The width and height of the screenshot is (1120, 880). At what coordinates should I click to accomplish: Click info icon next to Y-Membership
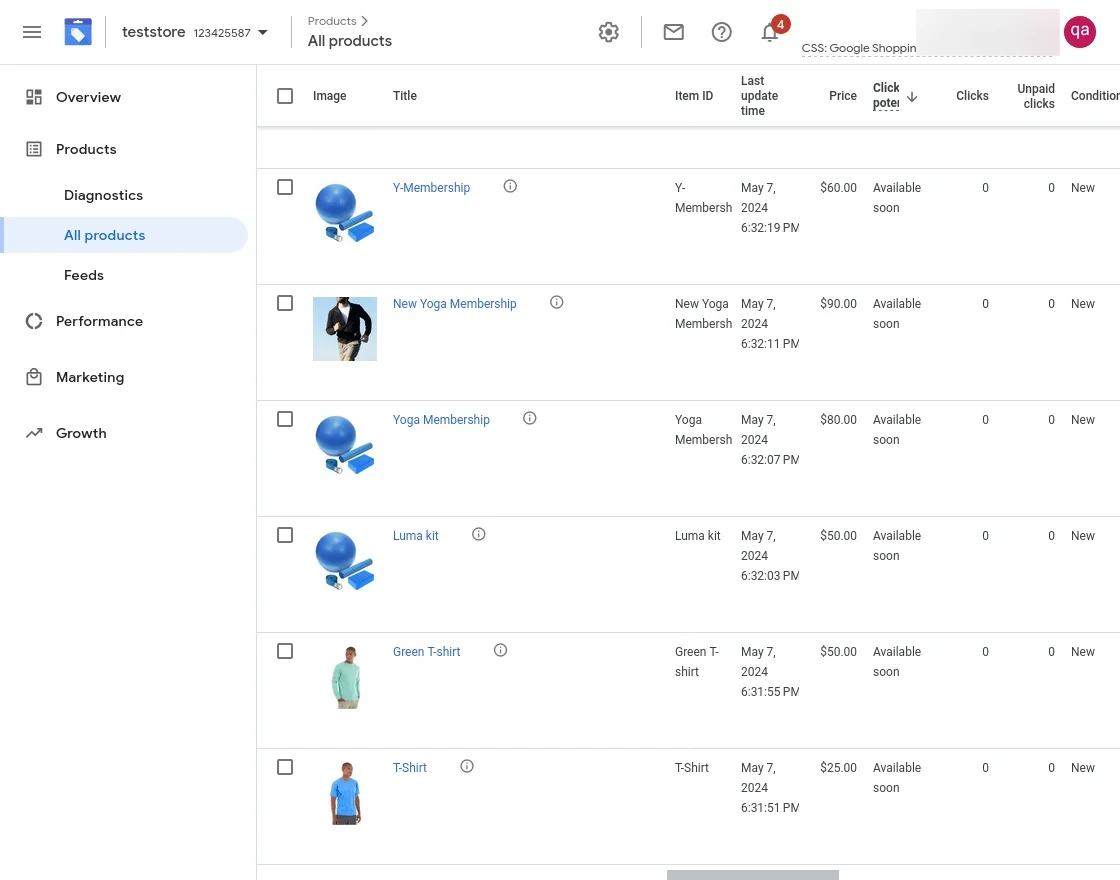point(510,186)
